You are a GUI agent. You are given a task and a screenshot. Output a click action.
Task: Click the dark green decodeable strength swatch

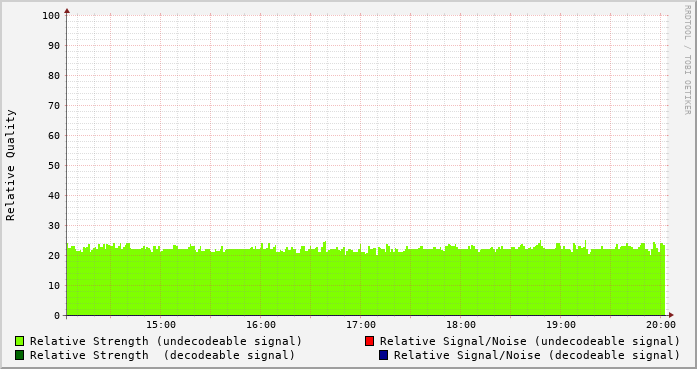[20, 355]
